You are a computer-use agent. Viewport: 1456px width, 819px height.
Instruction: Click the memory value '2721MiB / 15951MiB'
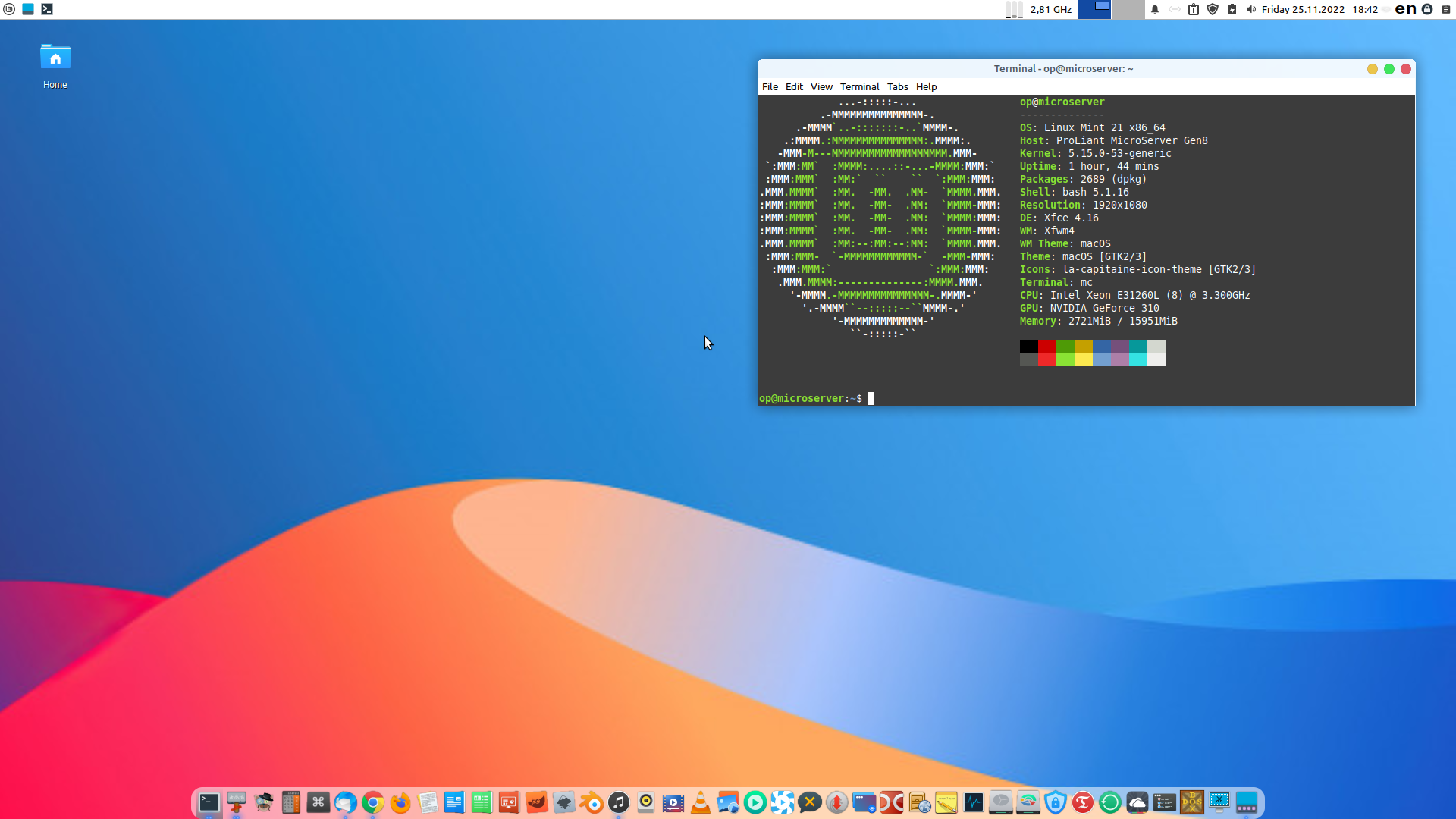[1122, 321]
